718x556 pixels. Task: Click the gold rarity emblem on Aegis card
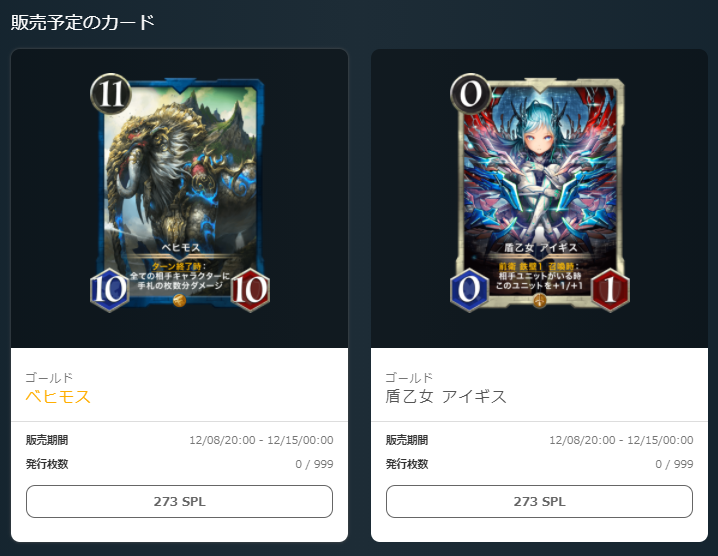pos(540,301)
